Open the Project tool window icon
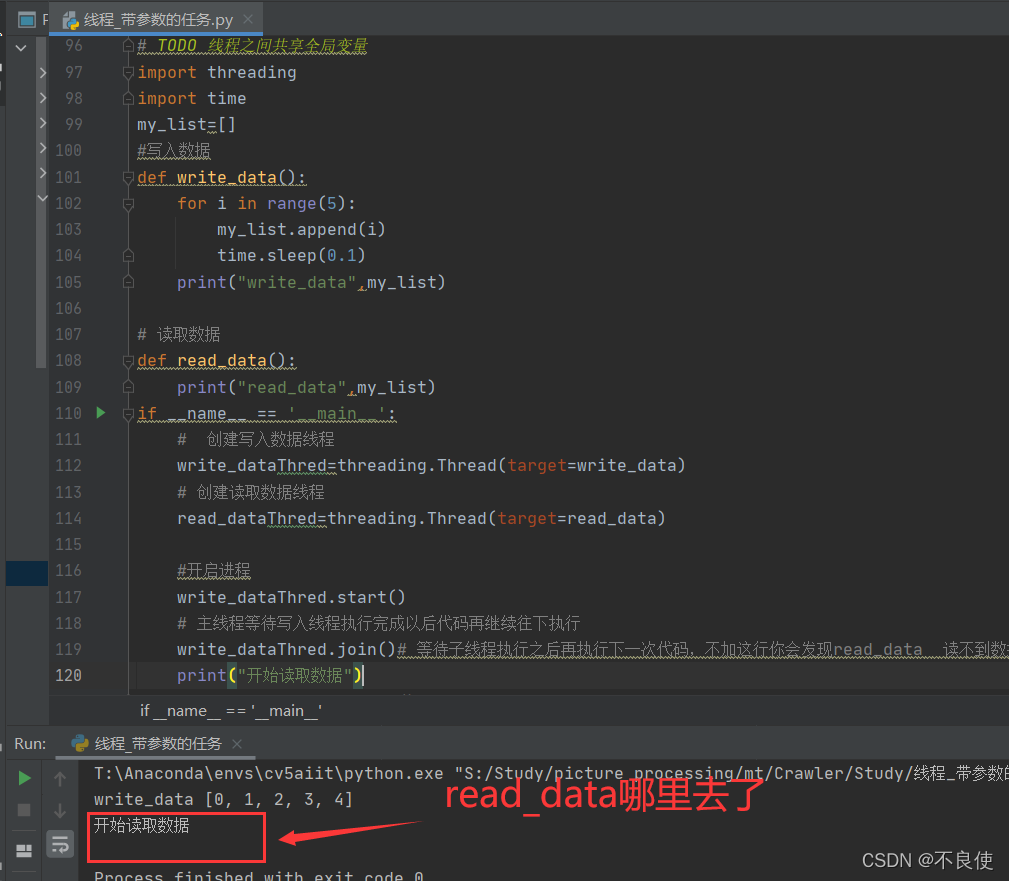Image resolution: width=1009 pixels, height=881 pixels. [x=26, y=20]
